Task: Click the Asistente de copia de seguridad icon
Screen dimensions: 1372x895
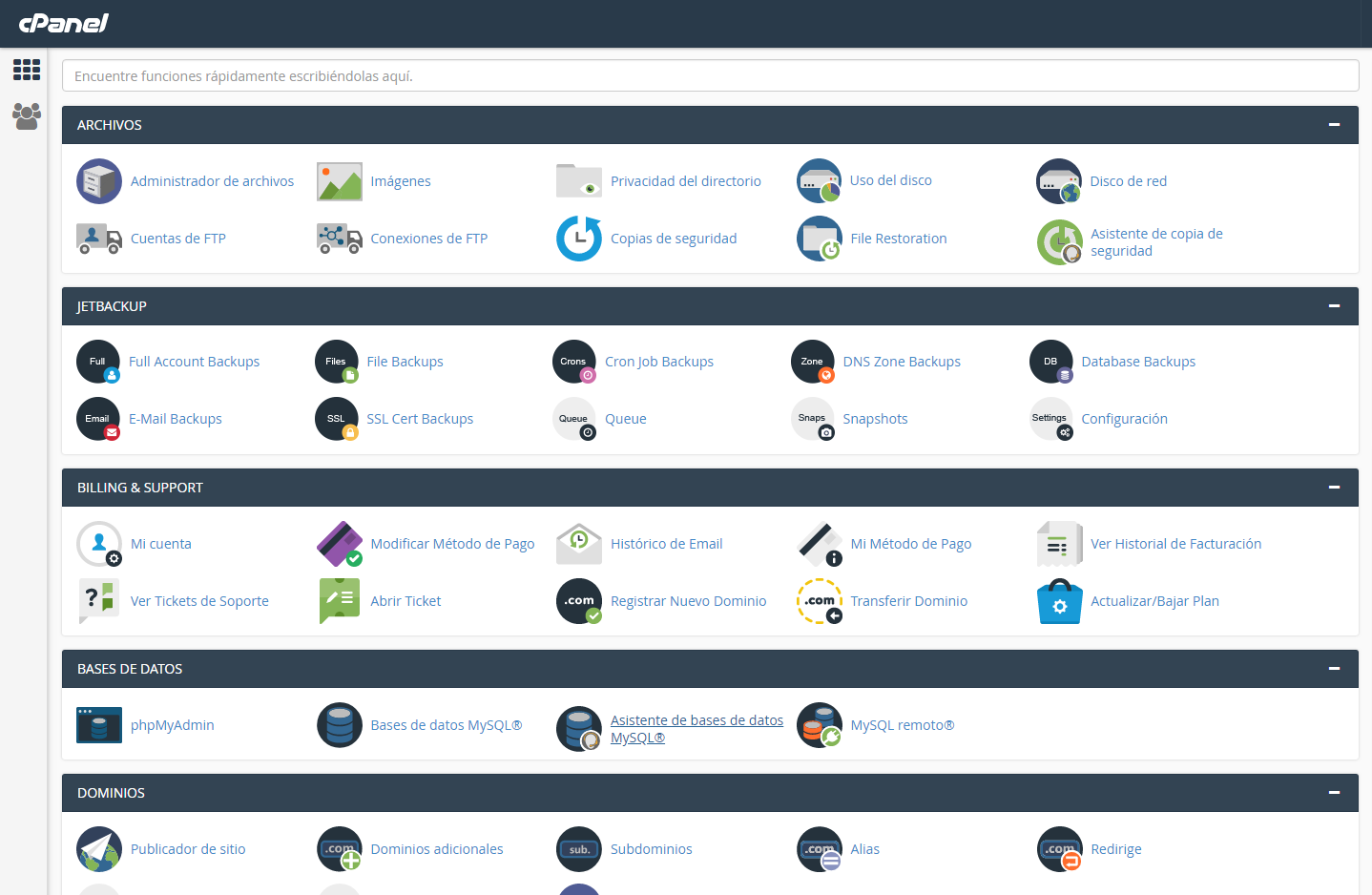Action: (1059, 242)
